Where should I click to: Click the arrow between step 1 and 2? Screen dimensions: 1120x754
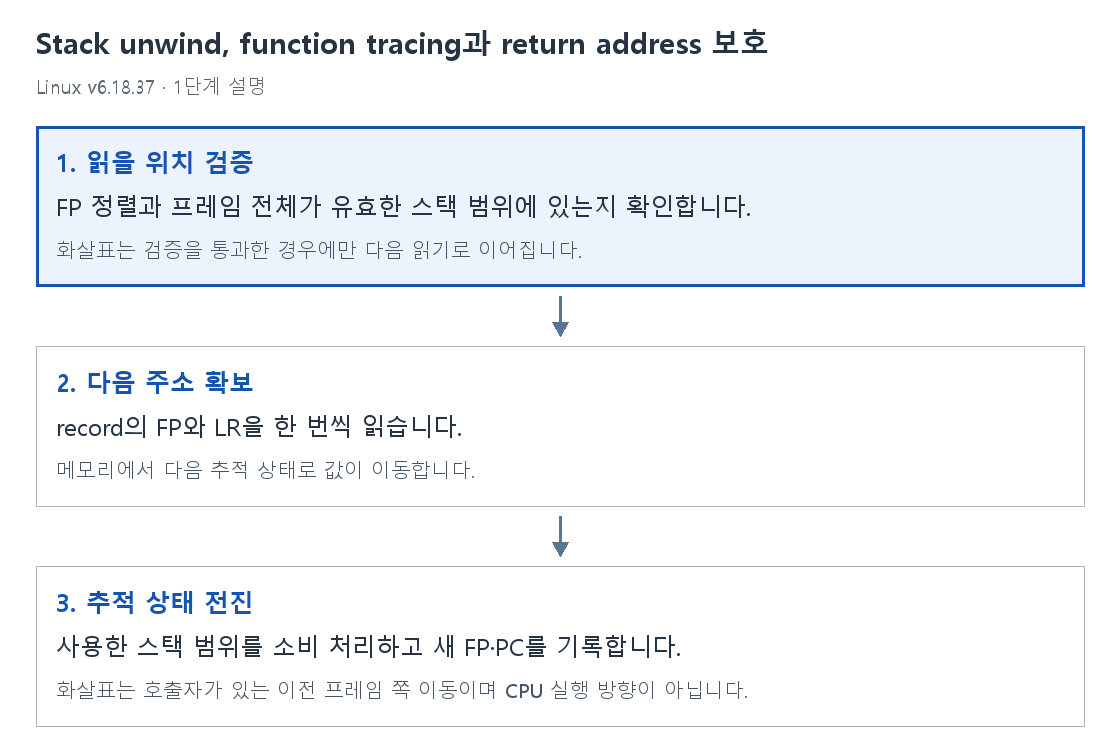tap(560, 316)
